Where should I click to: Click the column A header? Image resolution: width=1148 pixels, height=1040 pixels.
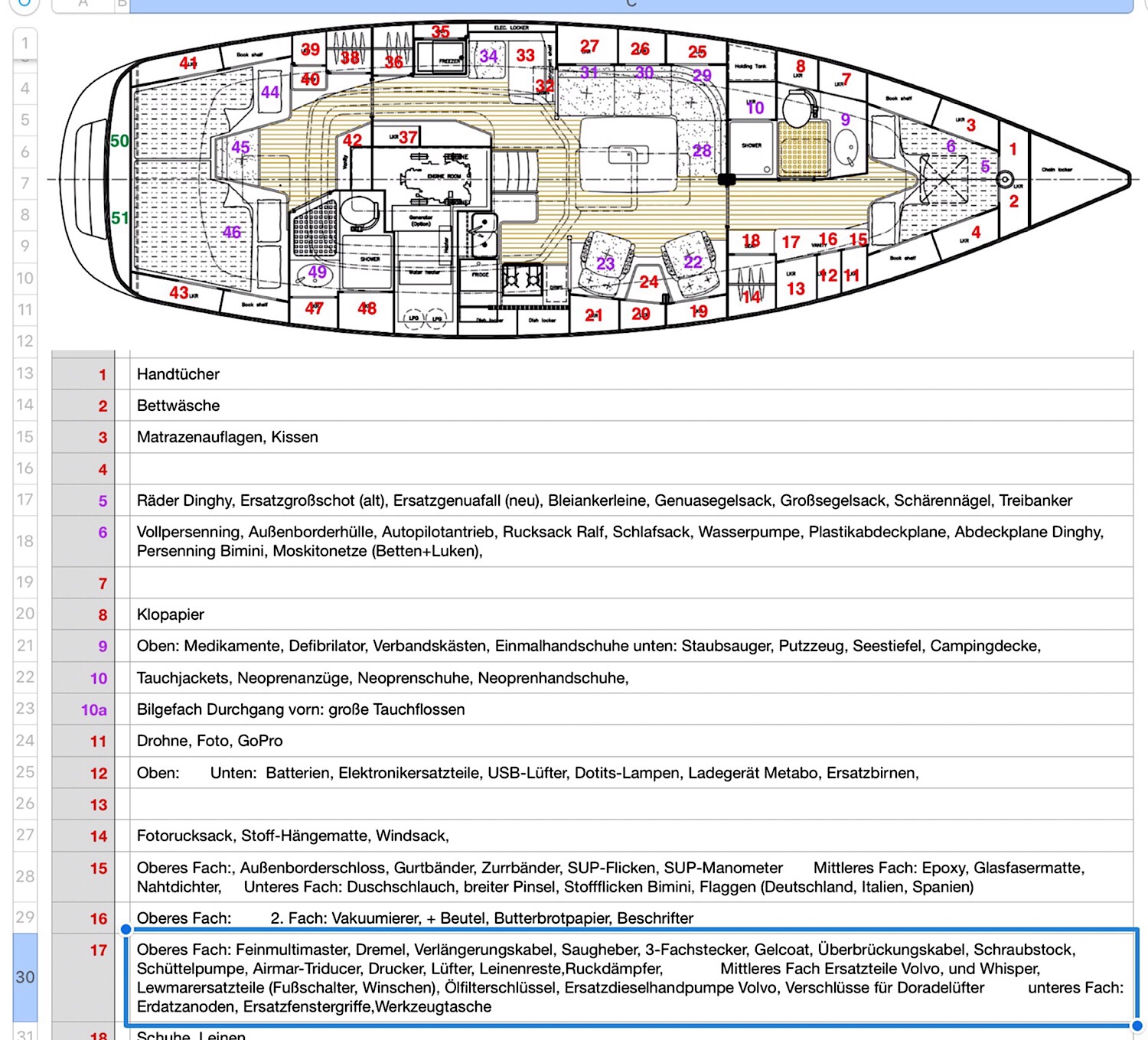83,5
